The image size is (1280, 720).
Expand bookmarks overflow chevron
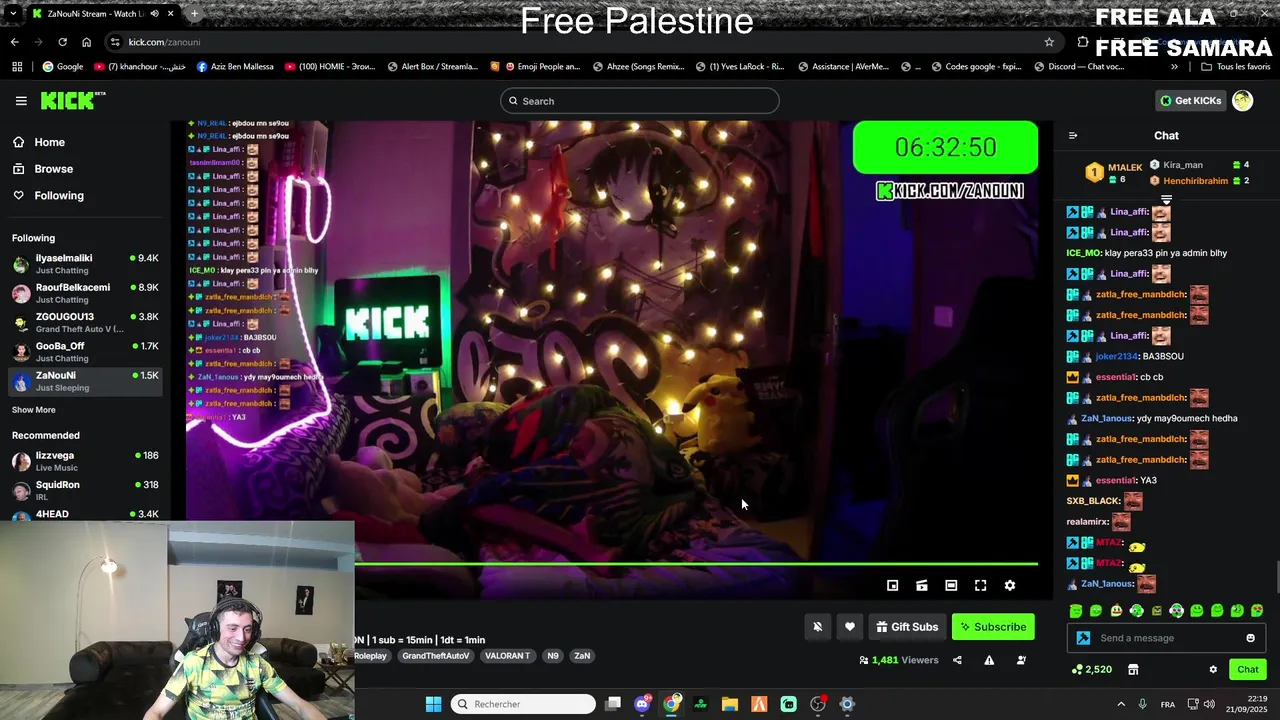1174,67
